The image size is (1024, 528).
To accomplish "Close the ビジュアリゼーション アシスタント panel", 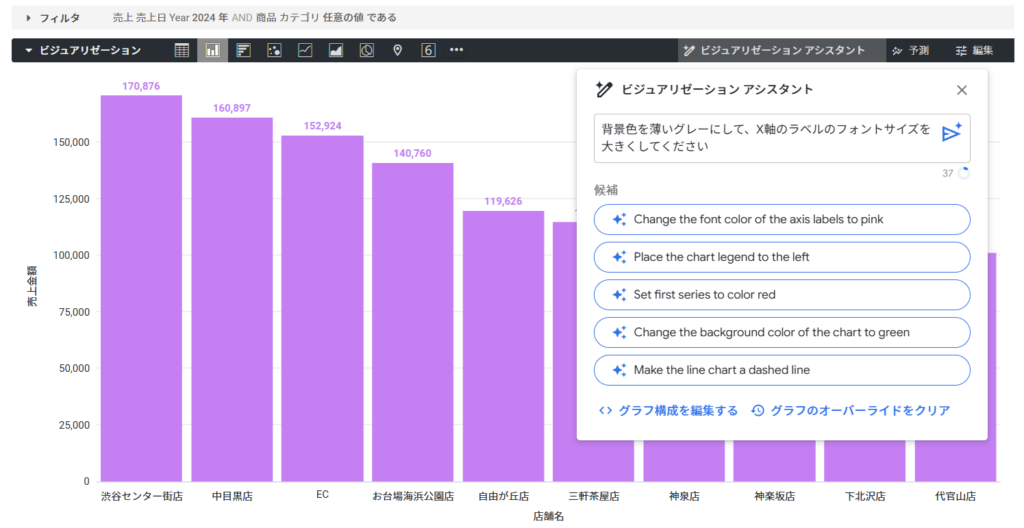I will pyautogui.click(x=962, y=90).
